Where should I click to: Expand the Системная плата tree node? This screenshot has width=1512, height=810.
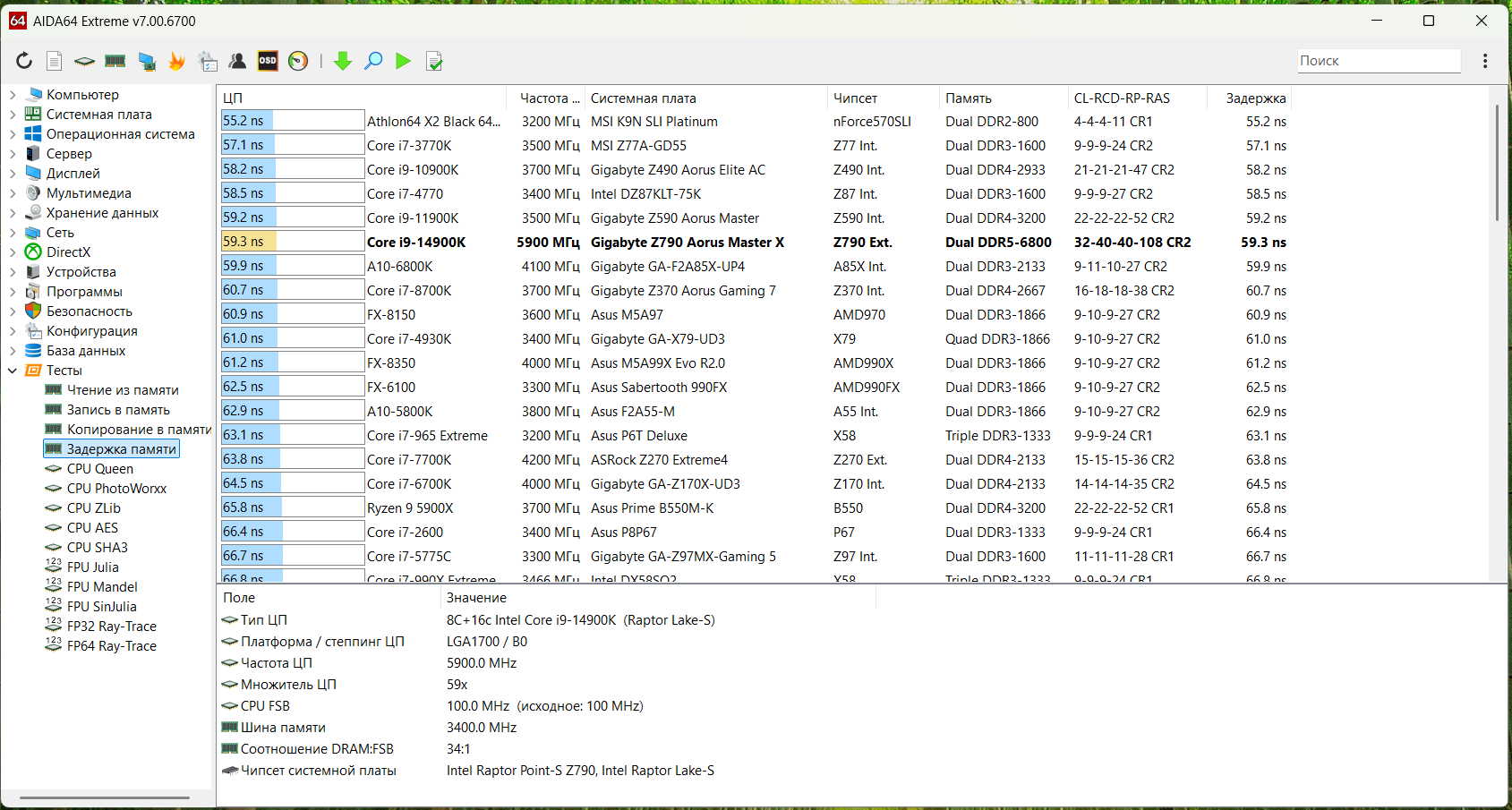(x=13, y=115)
